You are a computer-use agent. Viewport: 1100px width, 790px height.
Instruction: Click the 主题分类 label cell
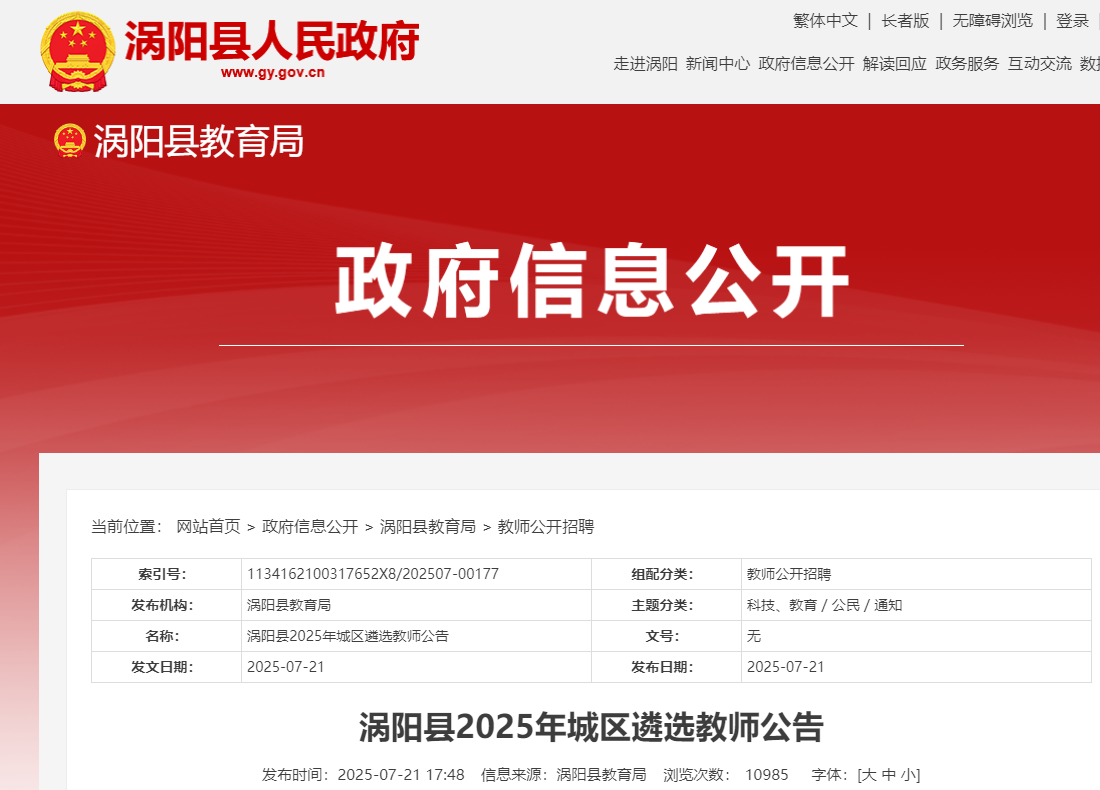666,605
